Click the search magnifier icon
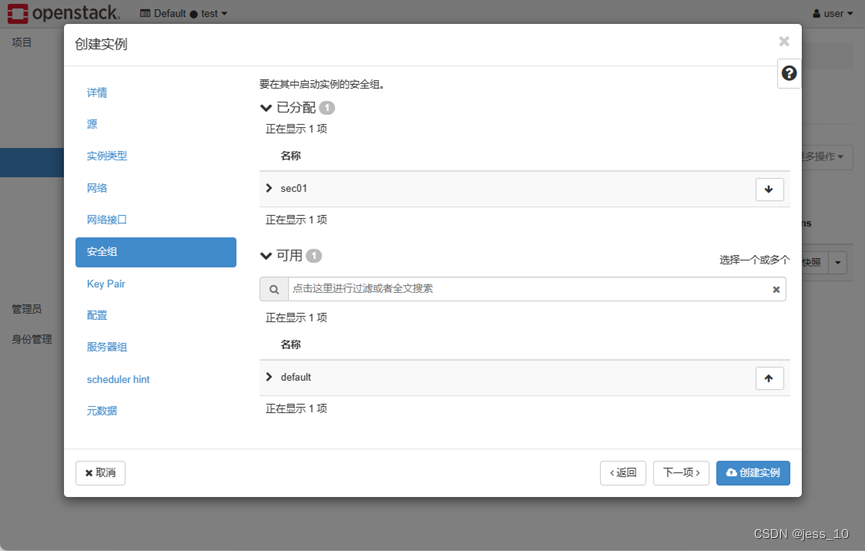 (x=274, y=290)
